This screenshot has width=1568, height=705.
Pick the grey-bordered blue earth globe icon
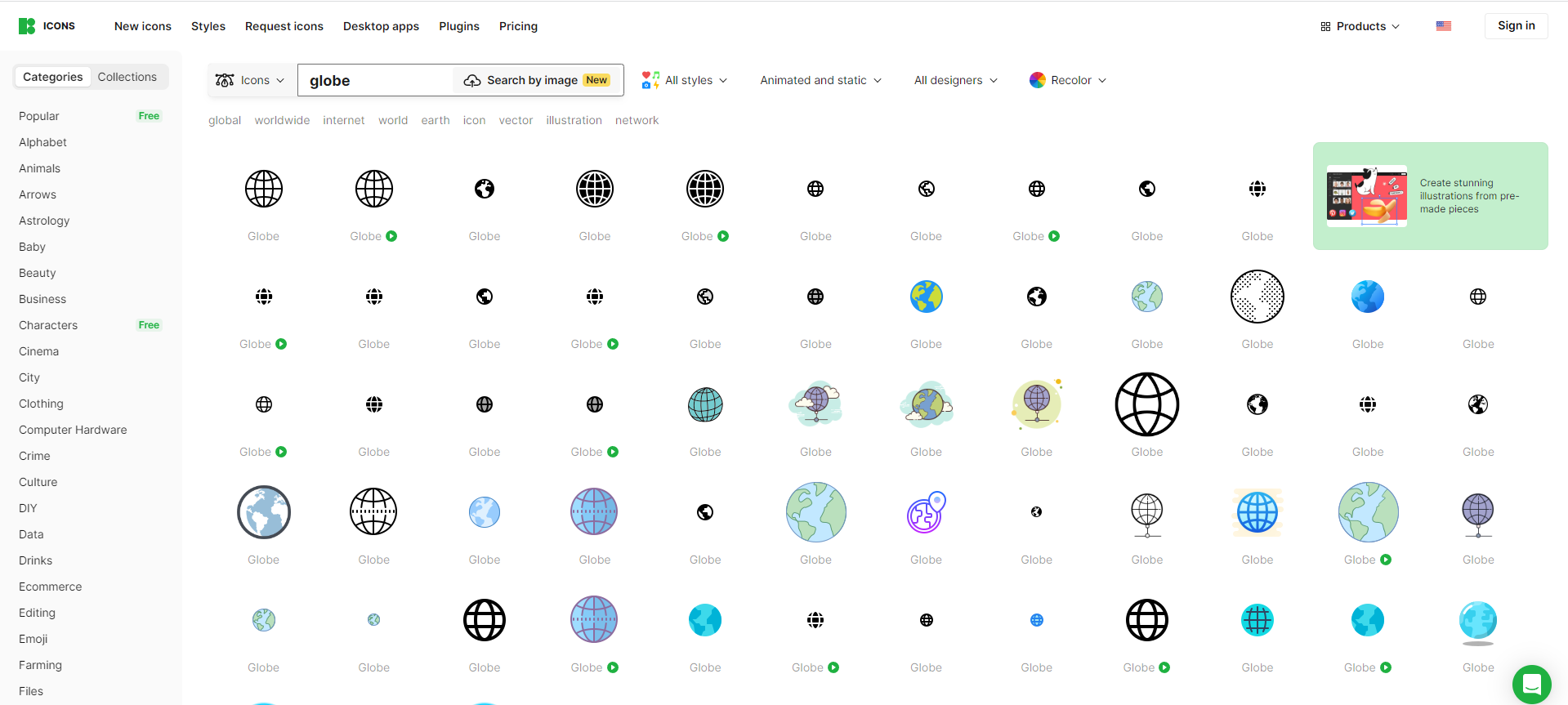click(263, 512)
